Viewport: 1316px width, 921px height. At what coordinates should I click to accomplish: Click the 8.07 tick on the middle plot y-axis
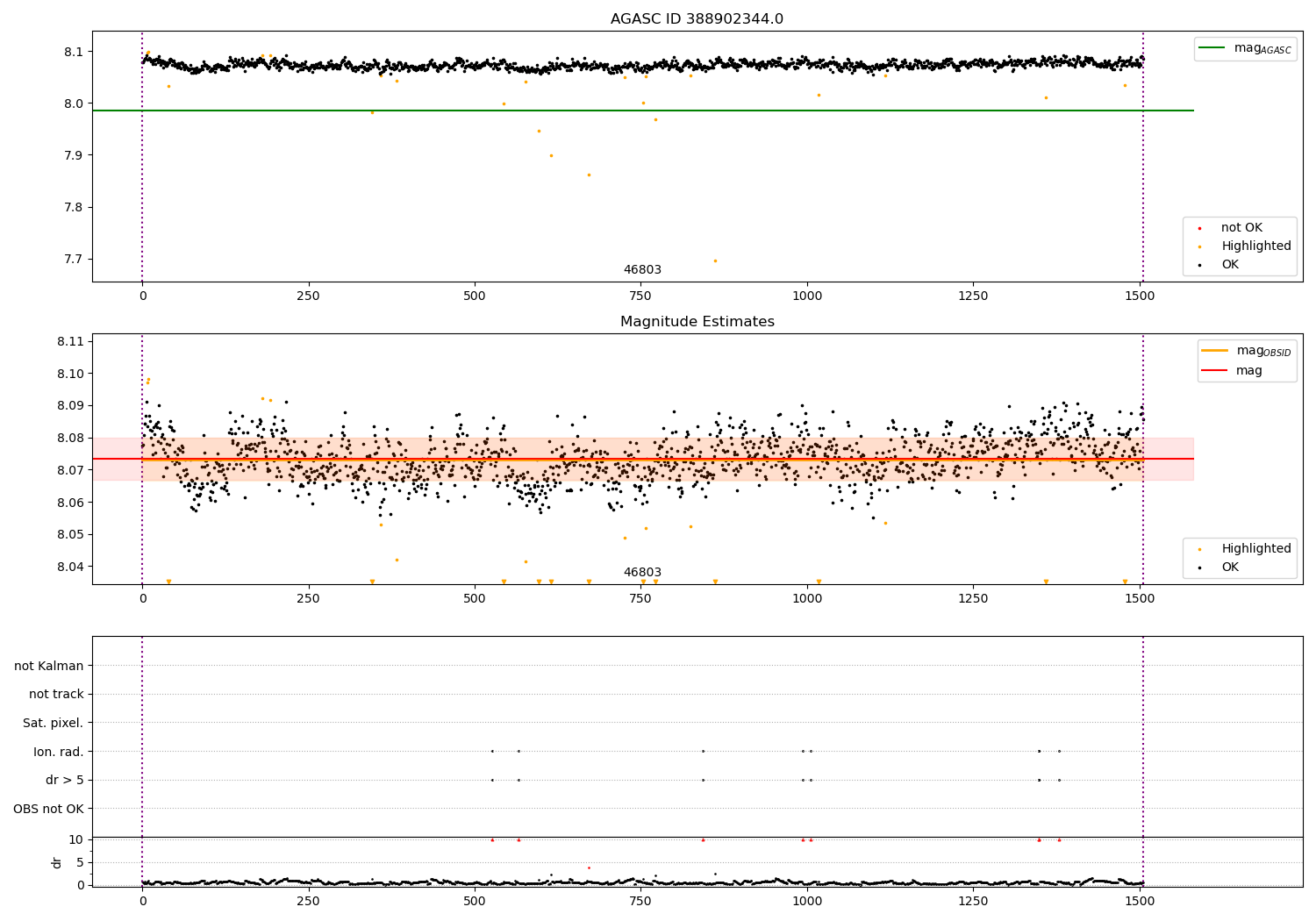[70, 470]
